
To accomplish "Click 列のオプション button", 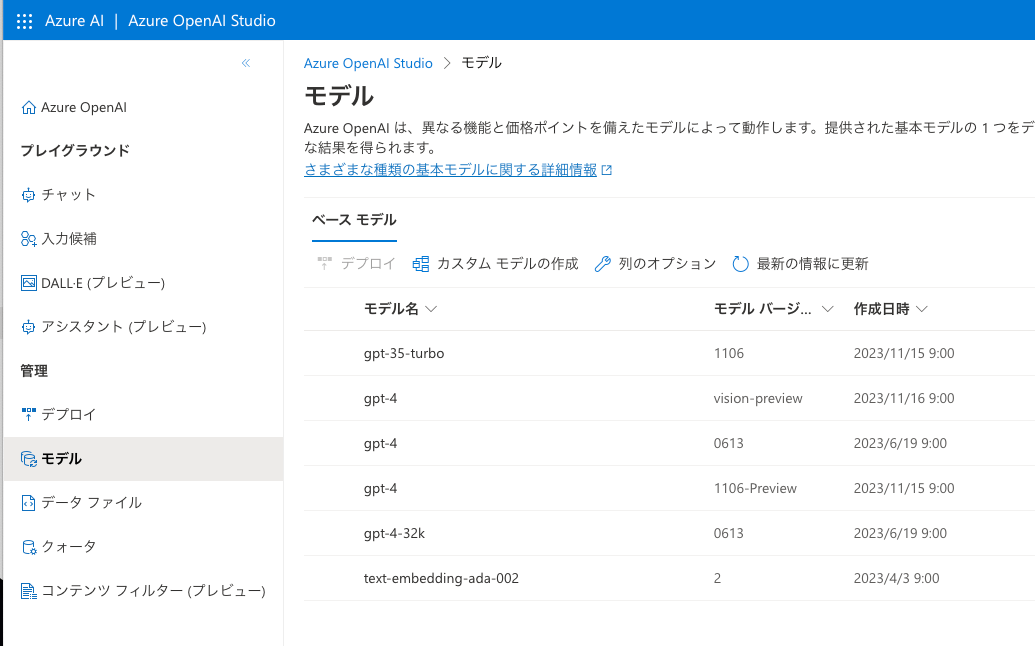I will coord(655,264).
